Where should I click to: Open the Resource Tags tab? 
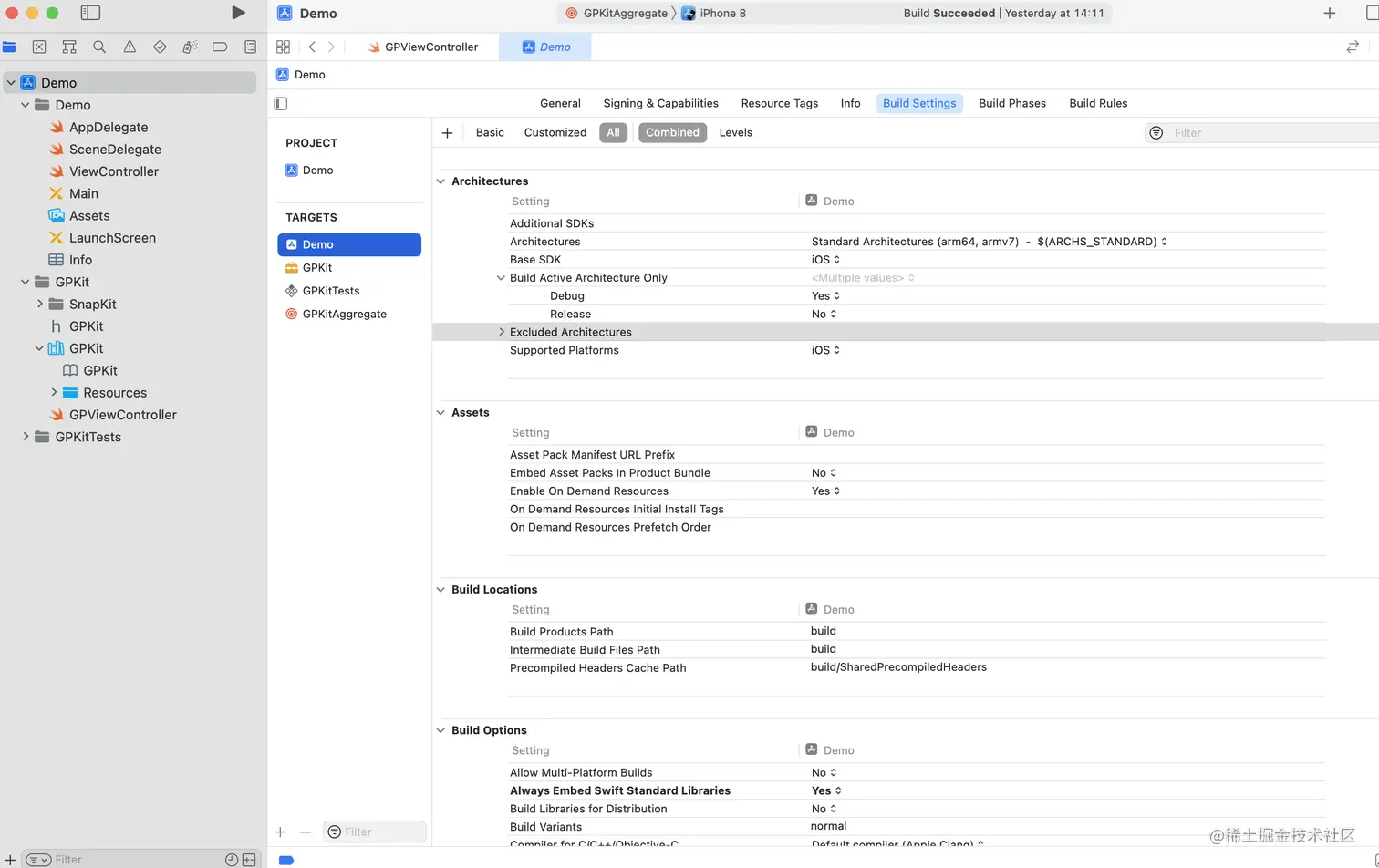click(x=780, y=103)
